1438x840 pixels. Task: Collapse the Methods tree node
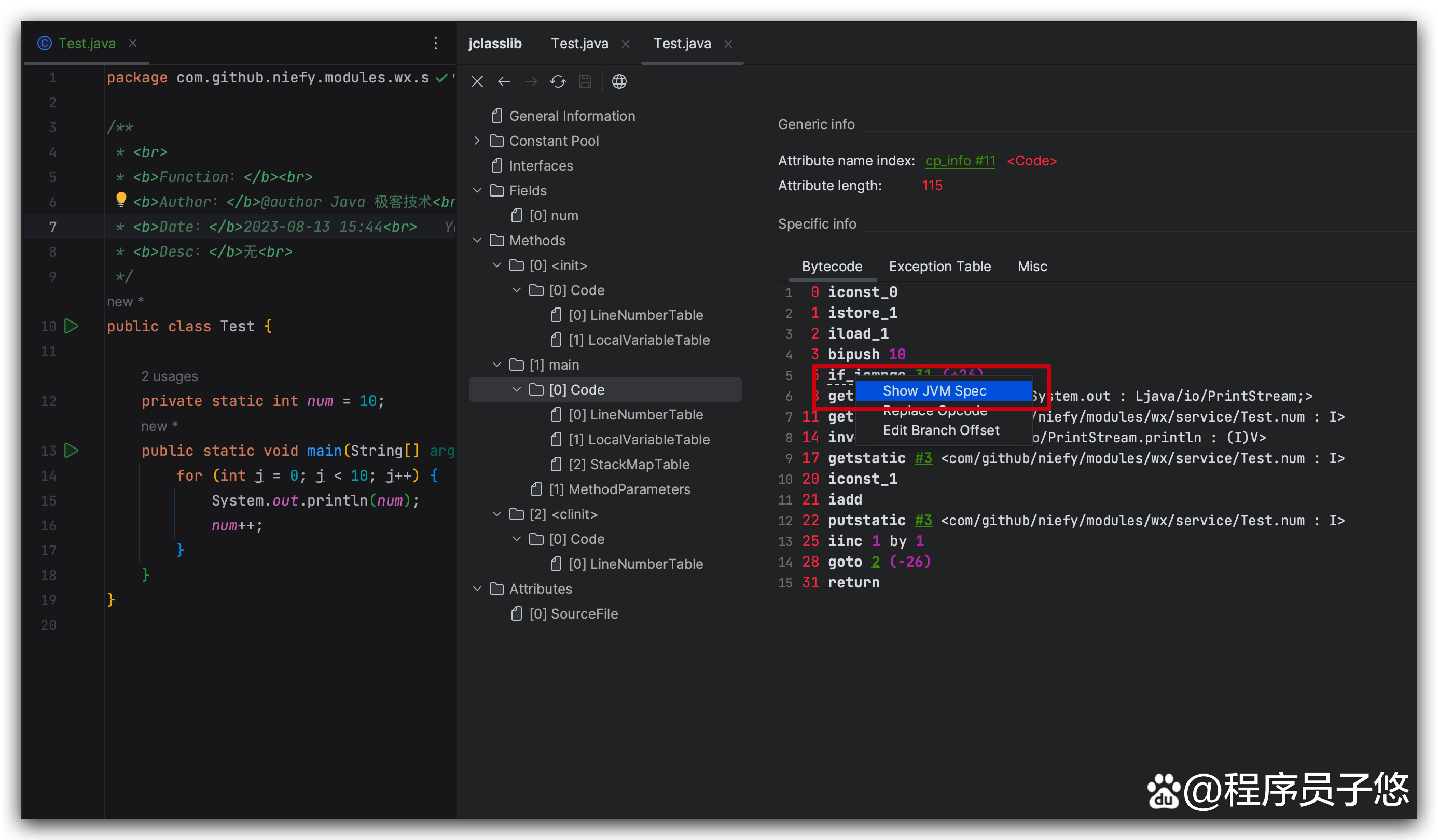pyautogui.click(x=477, y=240)
